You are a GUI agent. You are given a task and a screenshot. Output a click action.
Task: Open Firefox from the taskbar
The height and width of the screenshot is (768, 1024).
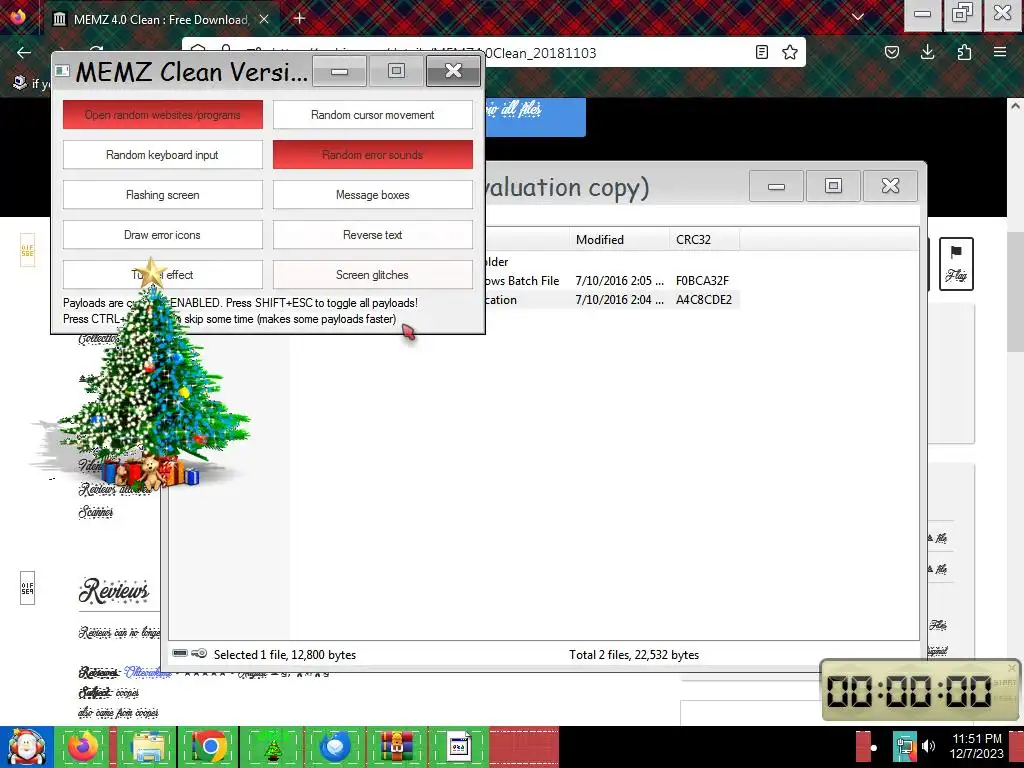(84, 747)
